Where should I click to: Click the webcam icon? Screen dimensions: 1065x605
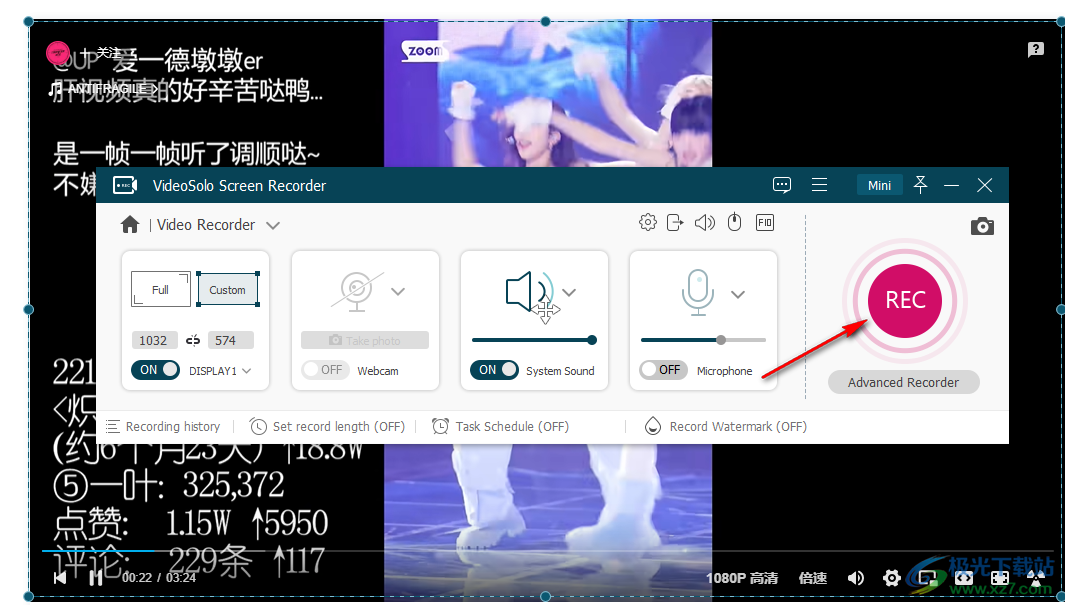(357, 291)
